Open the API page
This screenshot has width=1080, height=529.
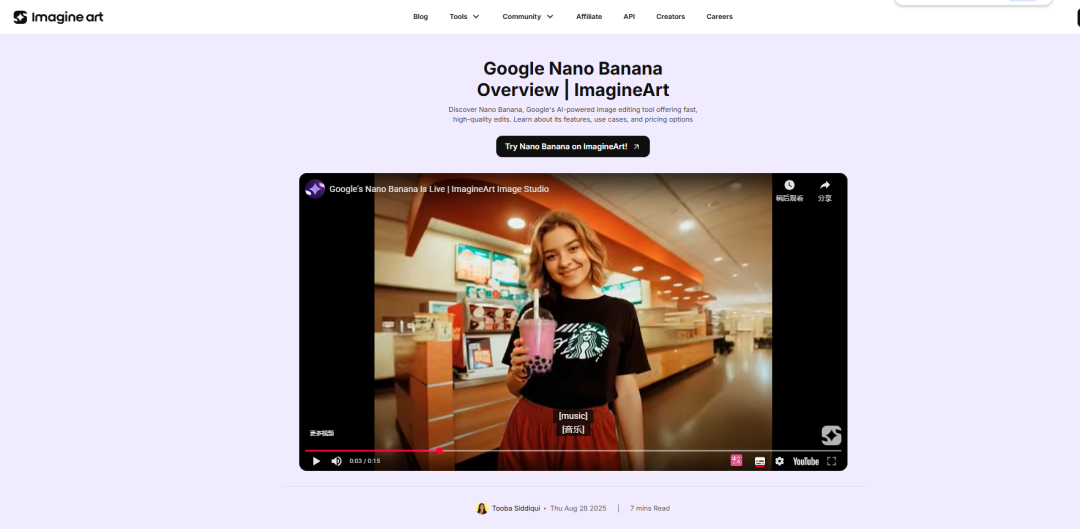pyautogui.click(x=629, y=17)
